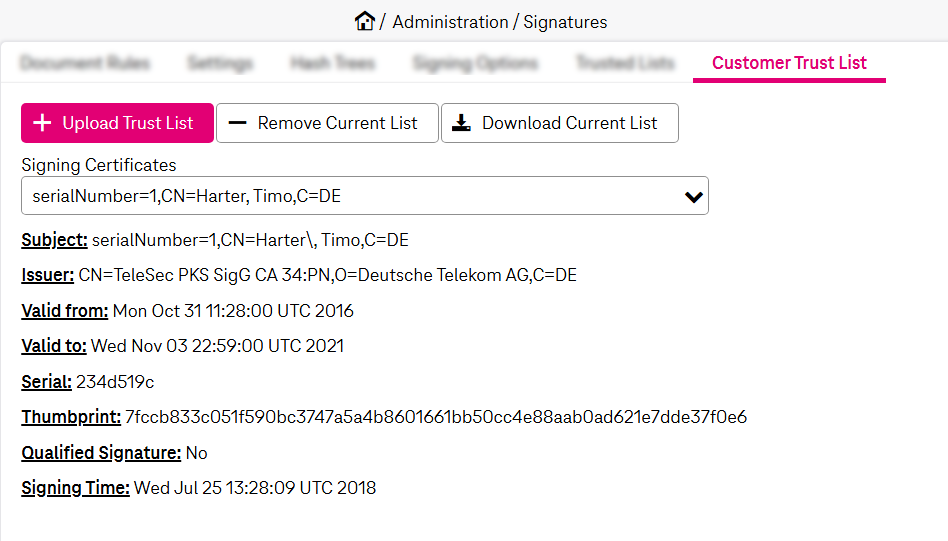The image size is (948, 541).
Task: Click the underlined Issuer label
Action: 48,275
